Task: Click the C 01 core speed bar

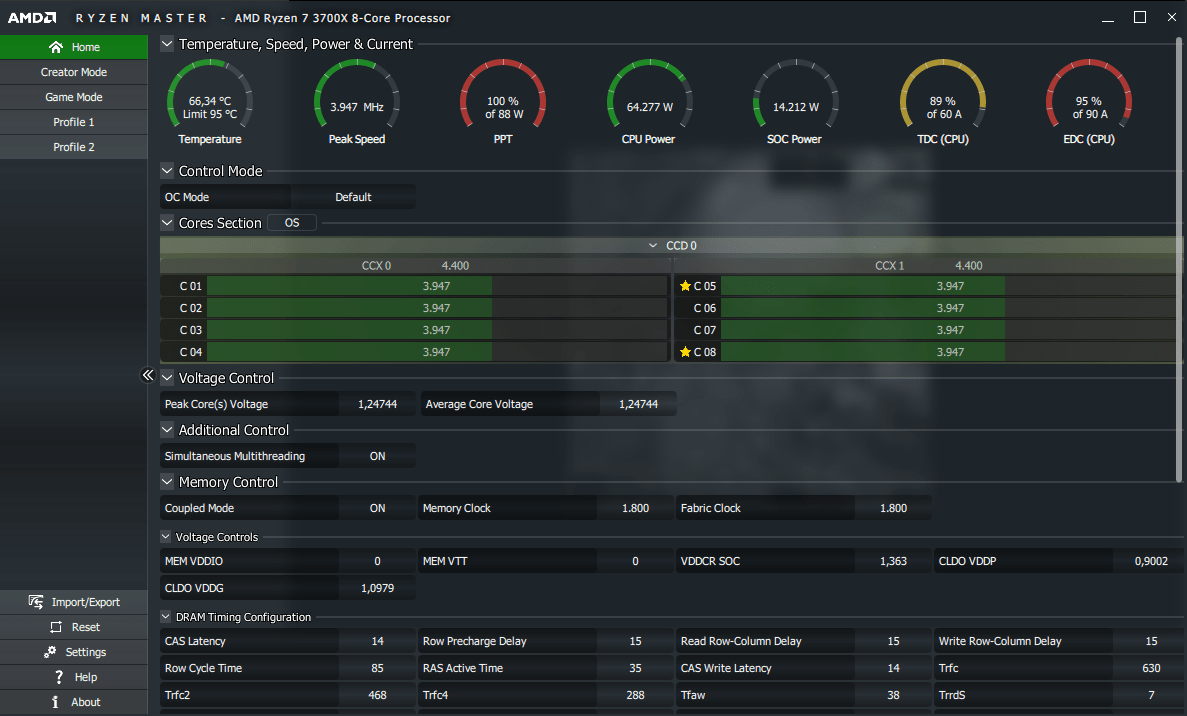Action: [x=437, y=286]
